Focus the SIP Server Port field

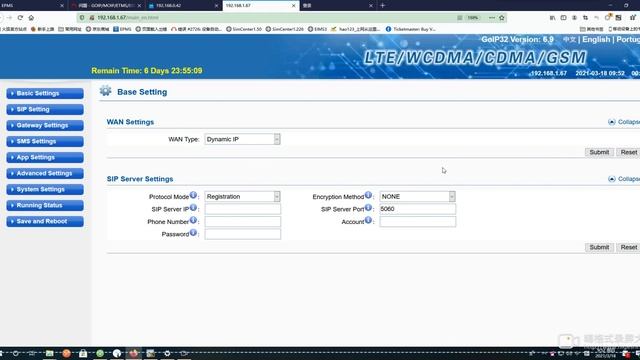point(417,209)
